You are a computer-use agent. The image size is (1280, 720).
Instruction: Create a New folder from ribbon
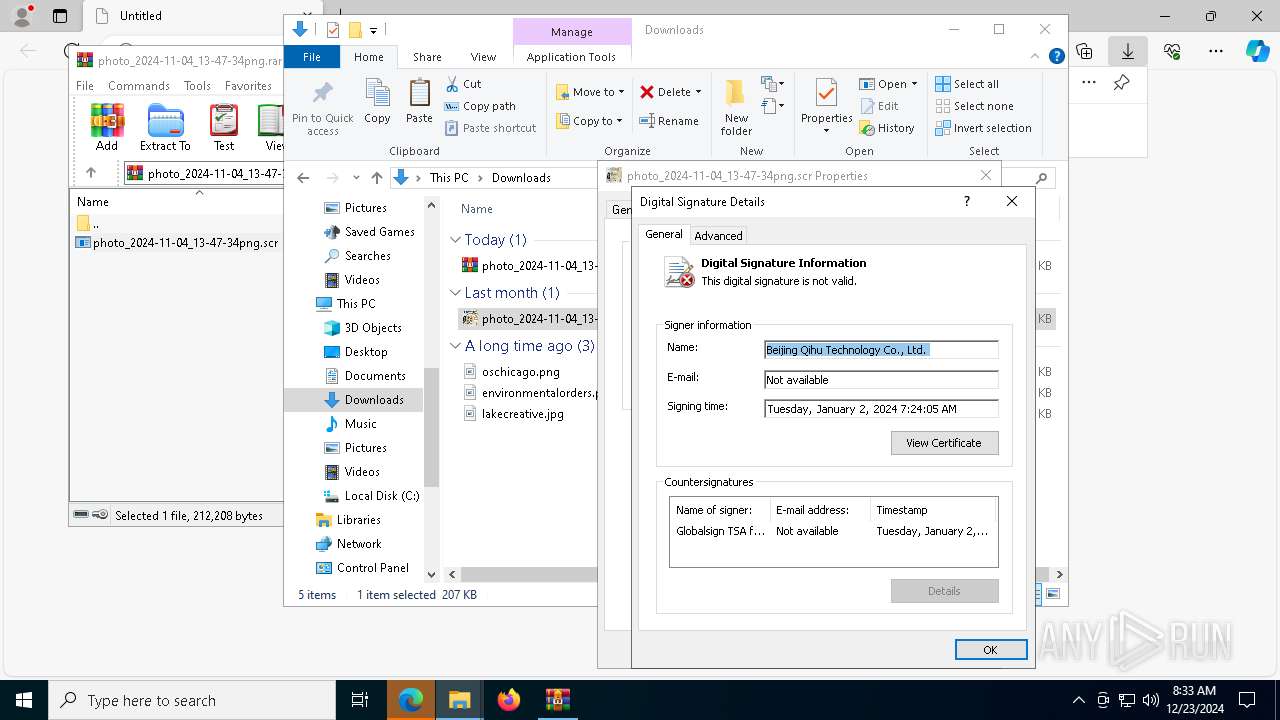coord(736,107)
